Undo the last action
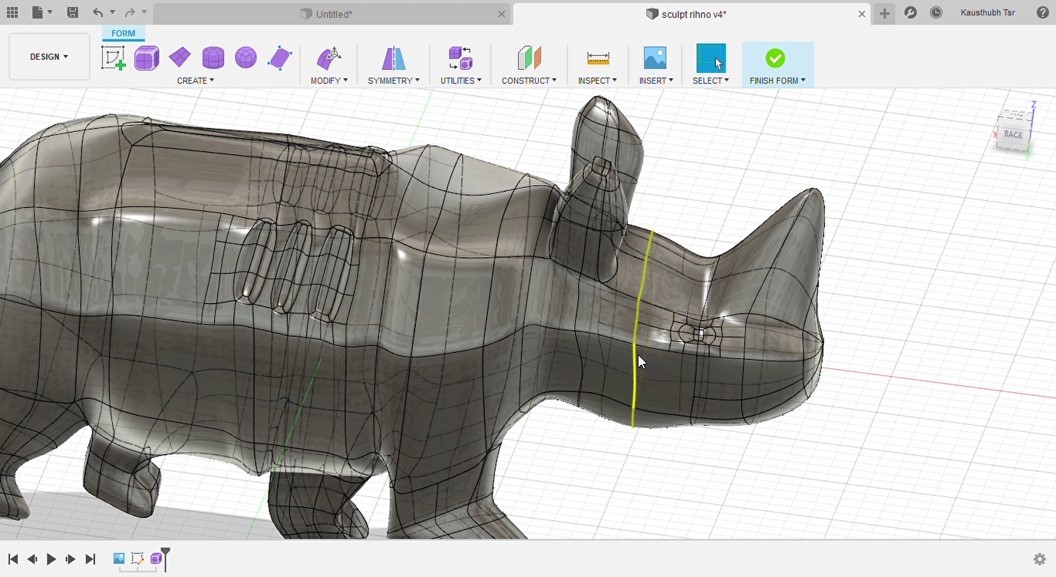This screenshot has height=577, width=1056. click(98, 13)
